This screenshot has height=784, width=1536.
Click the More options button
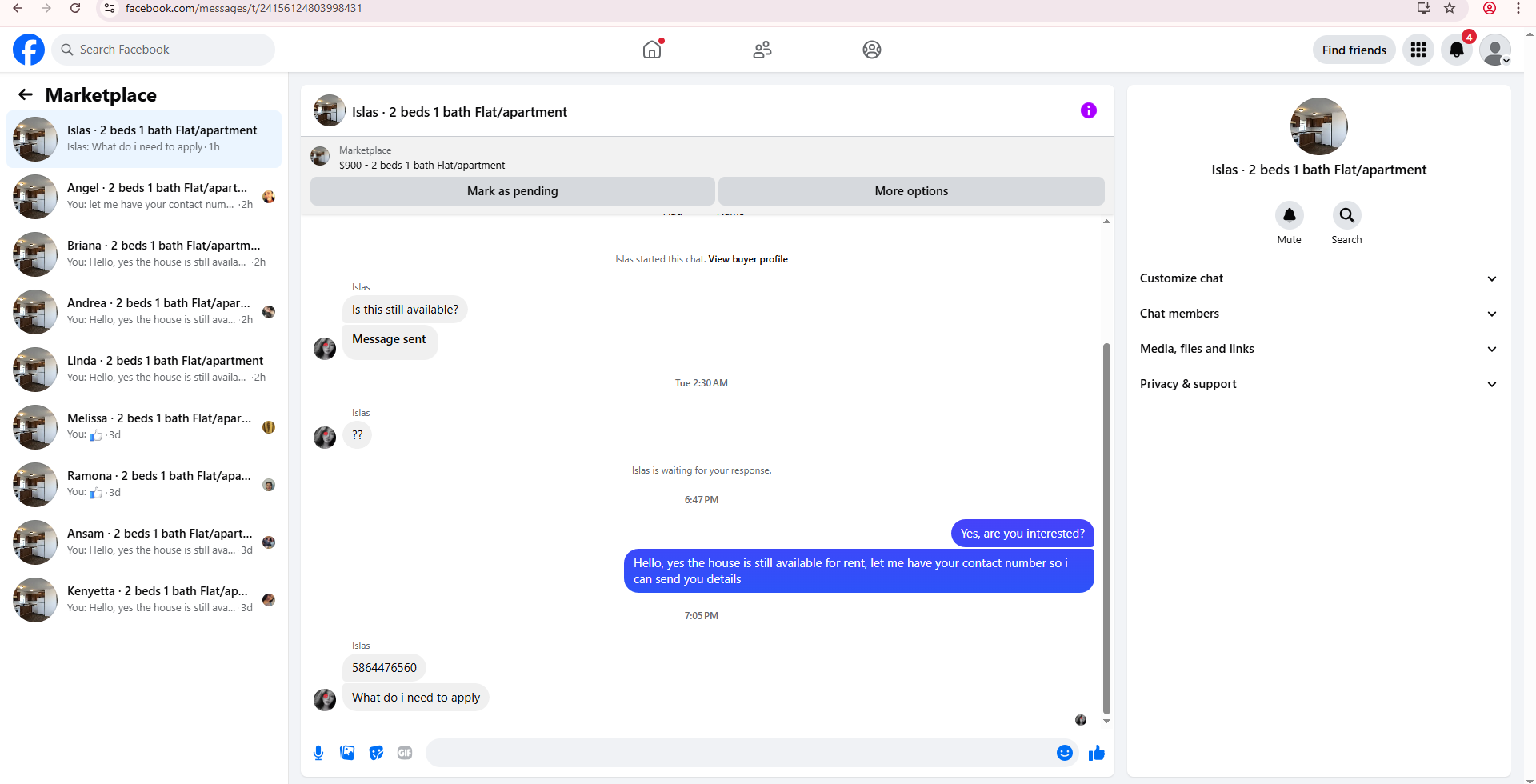911,191
